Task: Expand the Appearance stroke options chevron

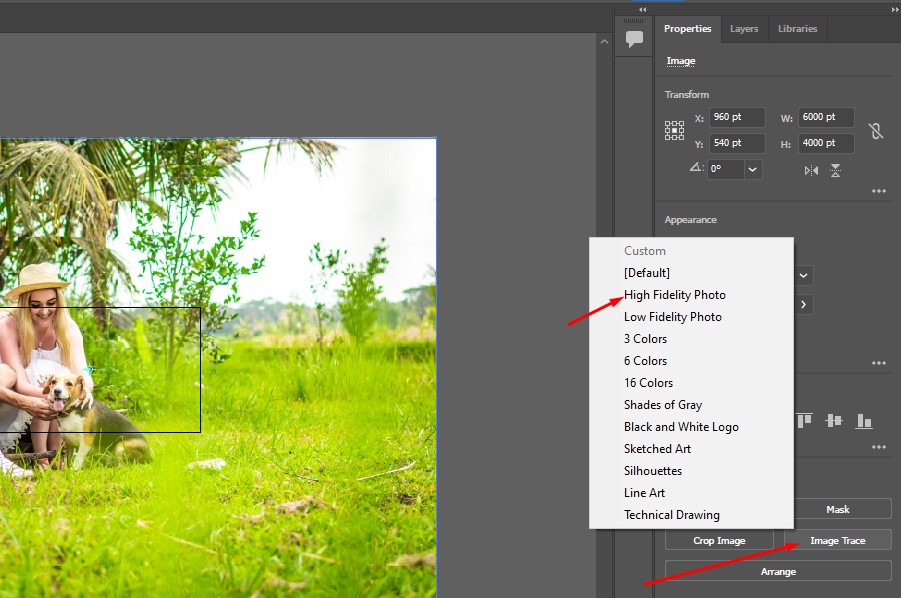Action: point(803,304)
